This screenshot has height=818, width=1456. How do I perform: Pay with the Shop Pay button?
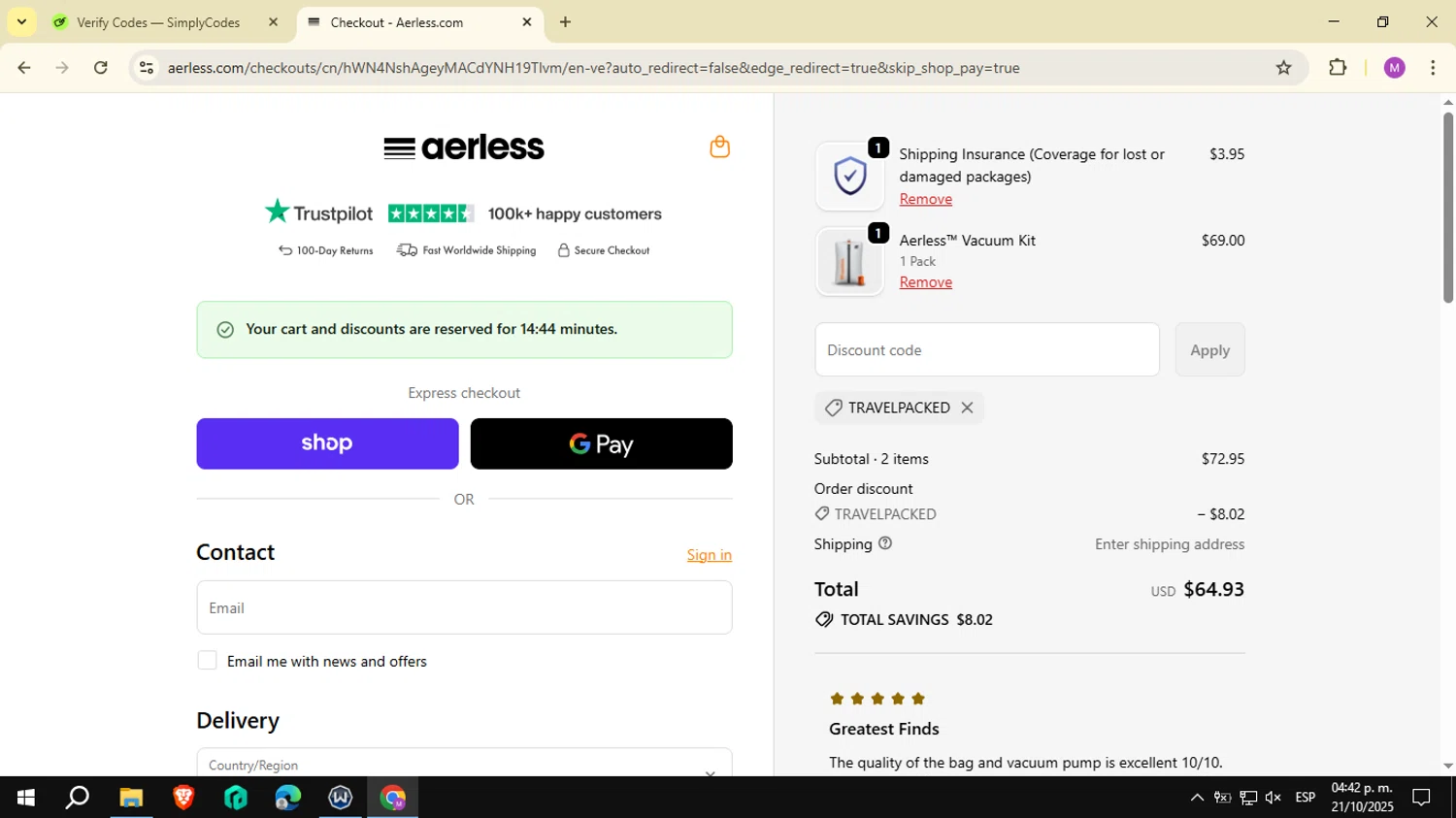[x=327, y=443]
